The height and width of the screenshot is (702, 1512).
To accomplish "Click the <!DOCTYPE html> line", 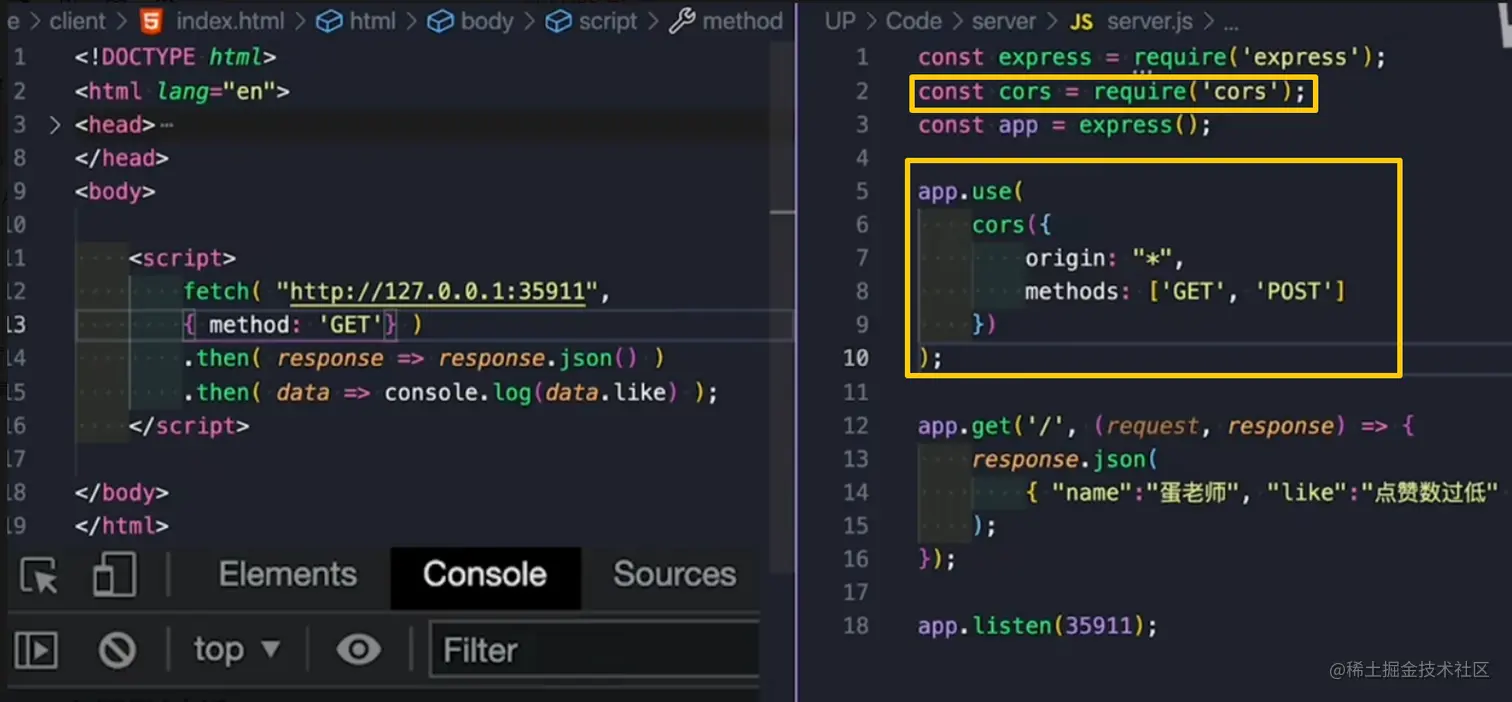I will 175,58.
